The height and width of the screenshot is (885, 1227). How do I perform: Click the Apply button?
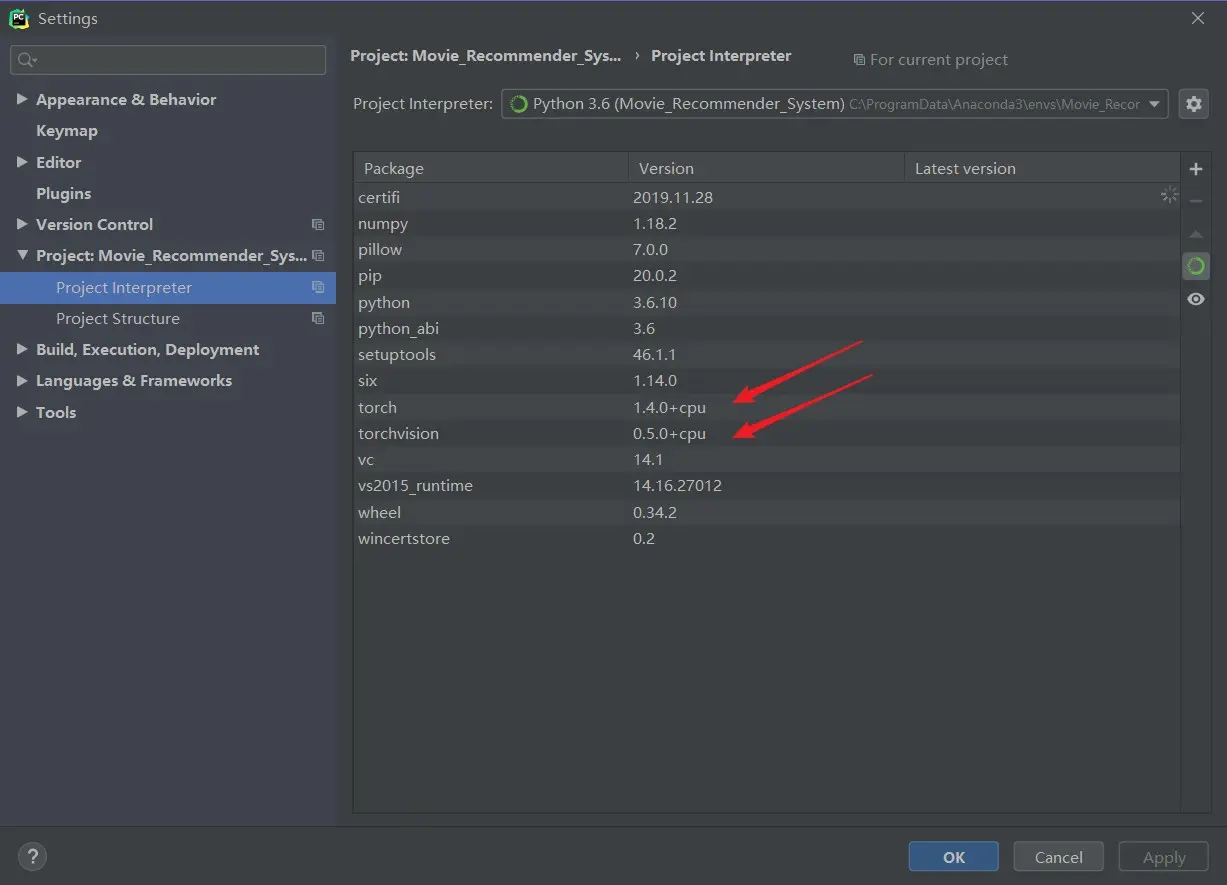coord(1164,857)
